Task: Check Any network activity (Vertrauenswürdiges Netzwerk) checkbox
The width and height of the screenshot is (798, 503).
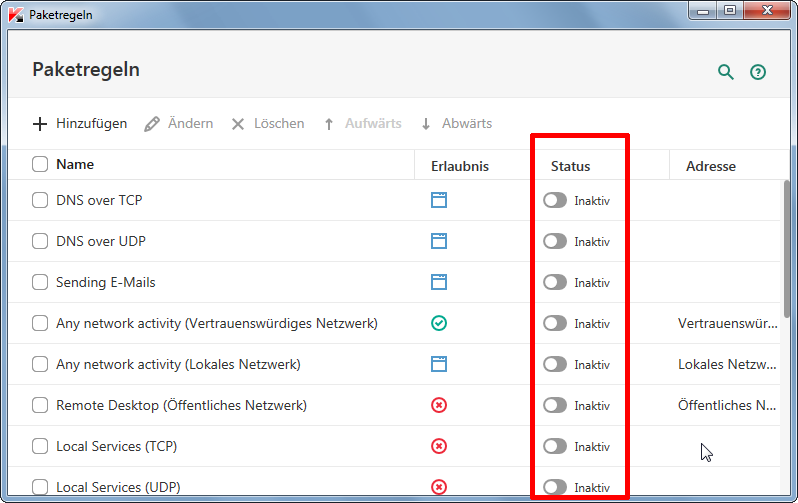Action: (x=40, y=323)
